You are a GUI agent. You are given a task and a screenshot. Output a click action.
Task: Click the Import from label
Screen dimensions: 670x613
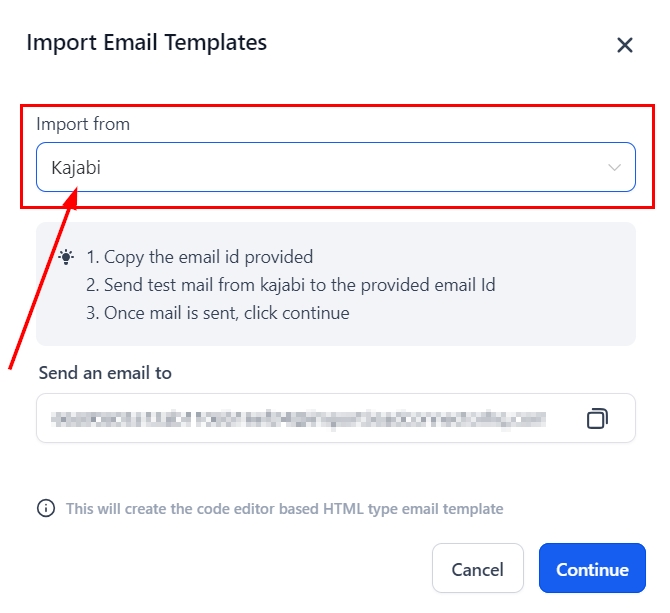click(x=83, y=125)
